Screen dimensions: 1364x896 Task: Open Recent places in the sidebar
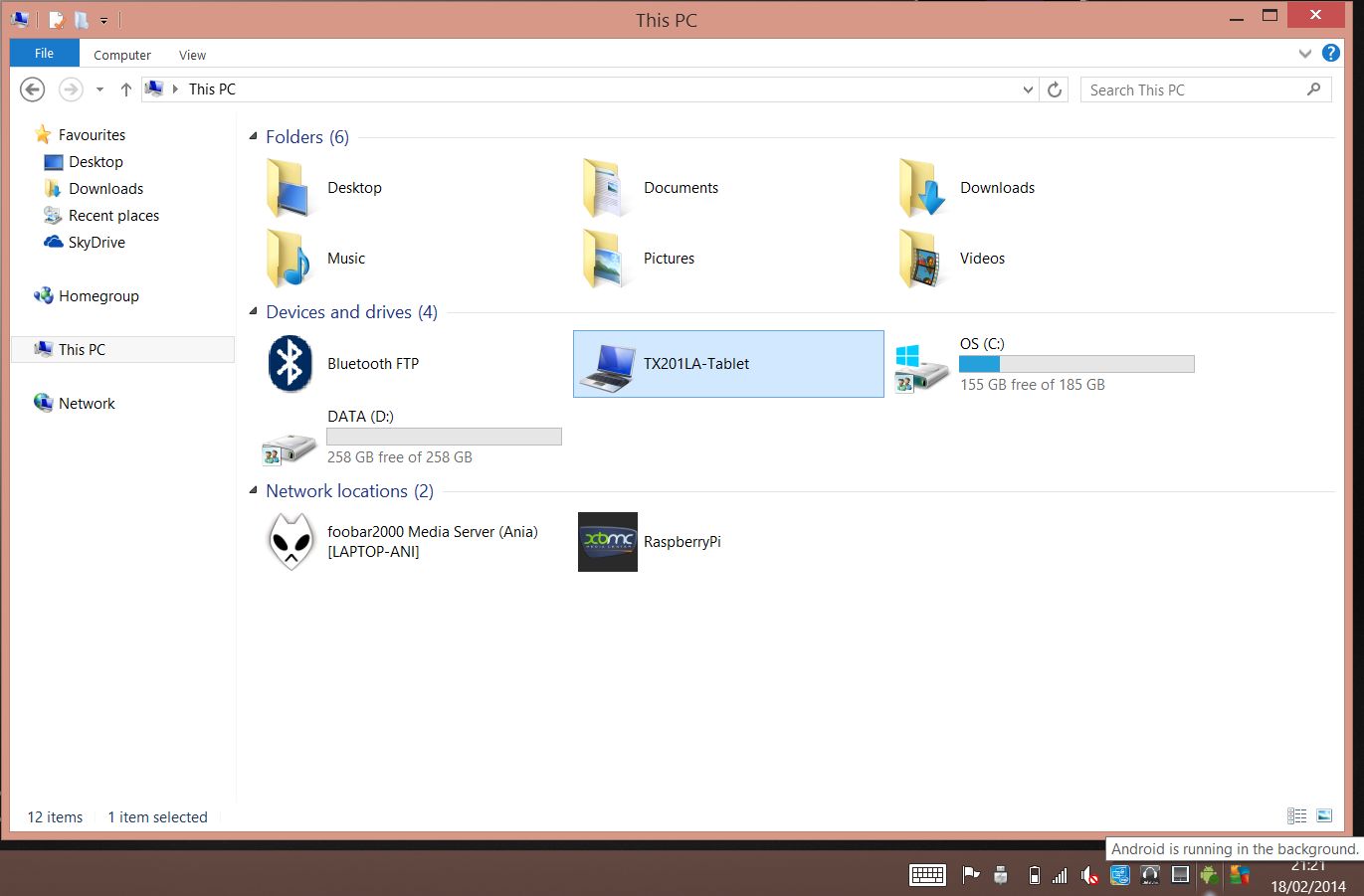(x=113, y=216)
